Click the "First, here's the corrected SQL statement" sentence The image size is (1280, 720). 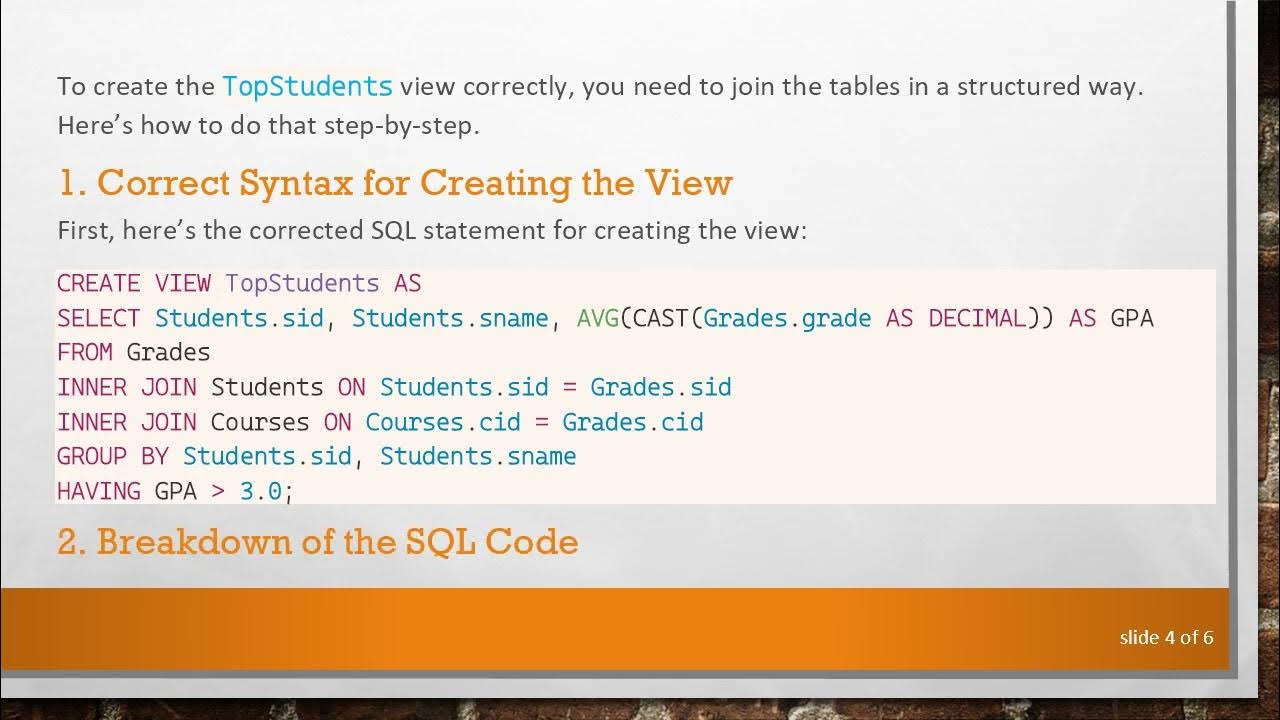[431, 231]
